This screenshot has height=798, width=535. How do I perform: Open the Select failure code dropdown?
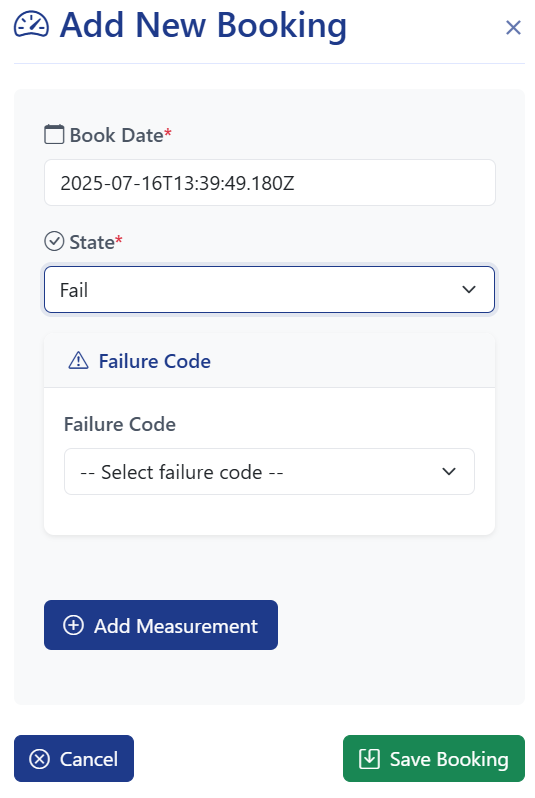pos(269,471)
